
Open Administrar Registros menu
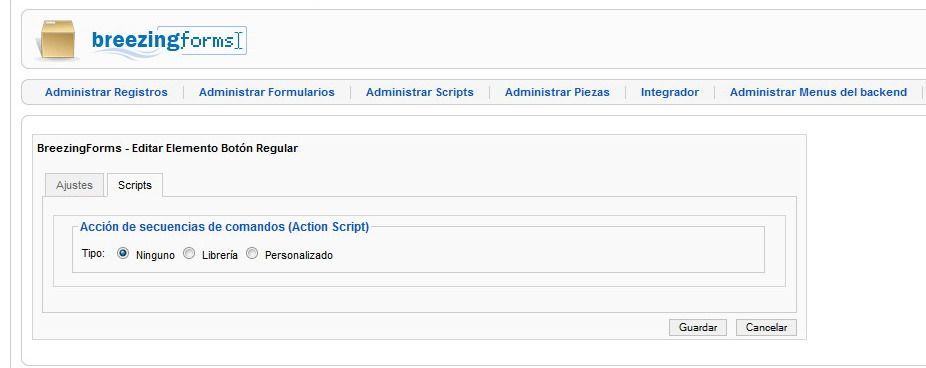106,92
